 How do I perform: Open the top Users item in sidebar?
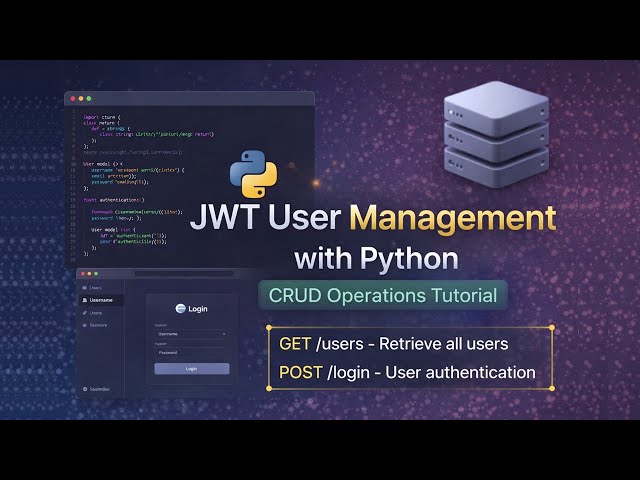click(x=92, y=288)
